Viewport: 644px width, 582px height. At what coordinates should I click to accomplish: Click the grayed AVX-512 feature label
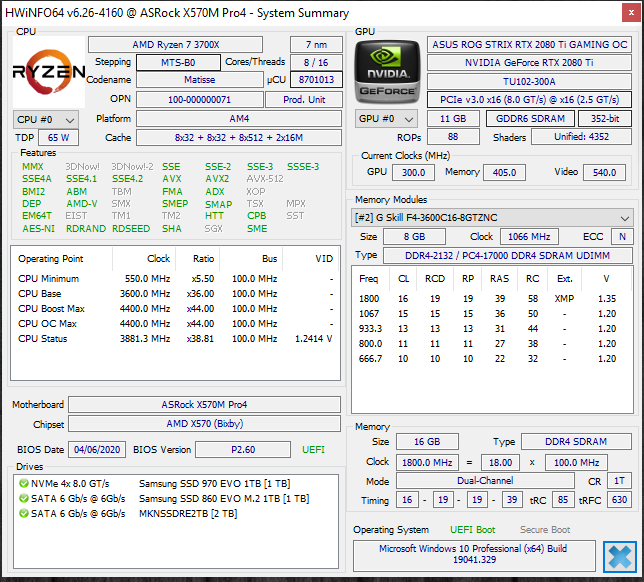265,179
